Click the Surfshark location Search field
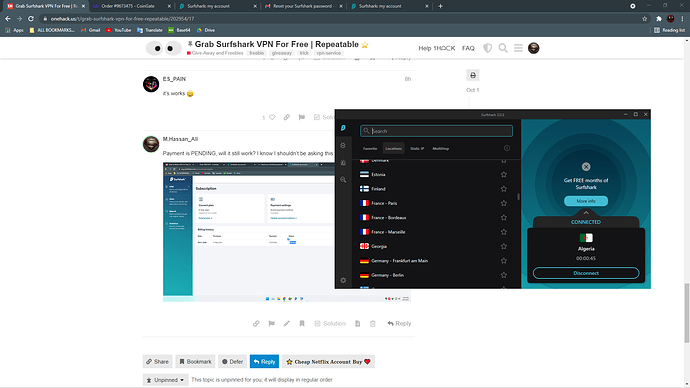Screen dimensions: 690x388 (436, 131)
